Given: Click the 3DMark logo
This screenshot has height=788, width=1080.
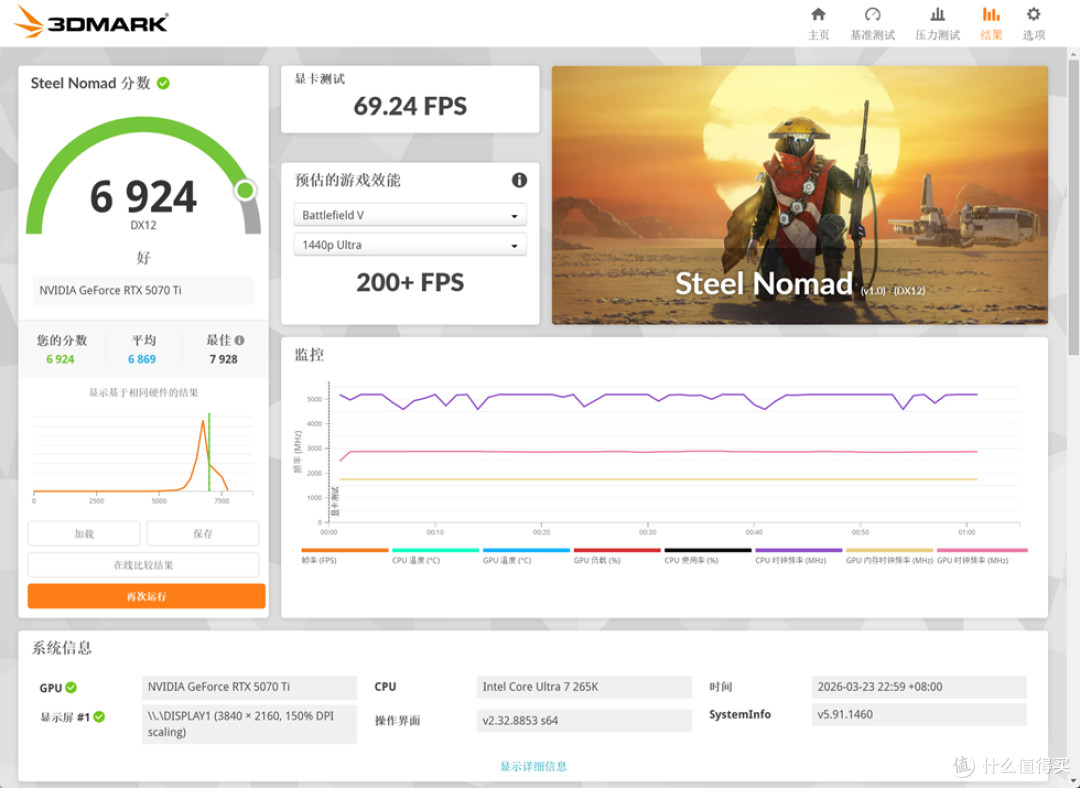Looking at the screenshot, I should (x=91, y=21).
